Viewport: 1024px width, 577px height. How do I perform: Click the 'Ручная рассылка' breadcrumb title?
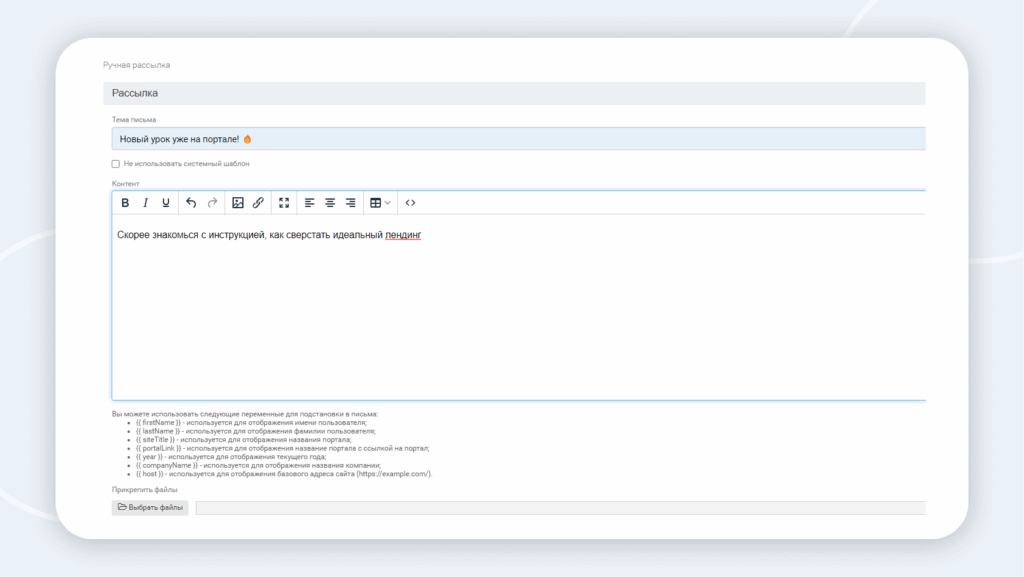click(x=136, y=65)
